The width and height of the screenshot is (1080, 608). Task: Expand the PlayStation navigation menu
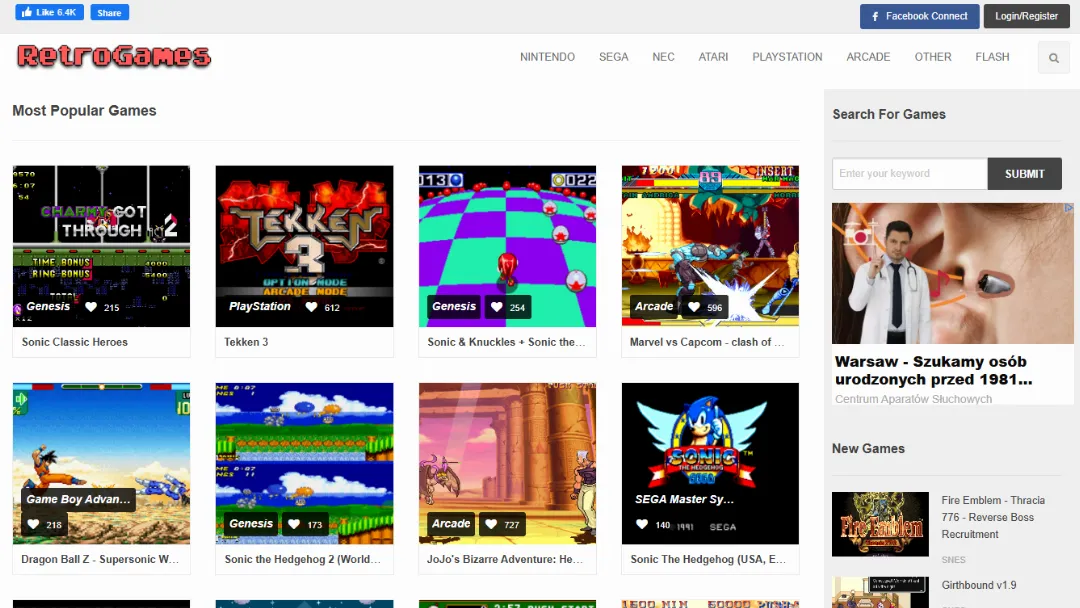click(x=787, y=57)
